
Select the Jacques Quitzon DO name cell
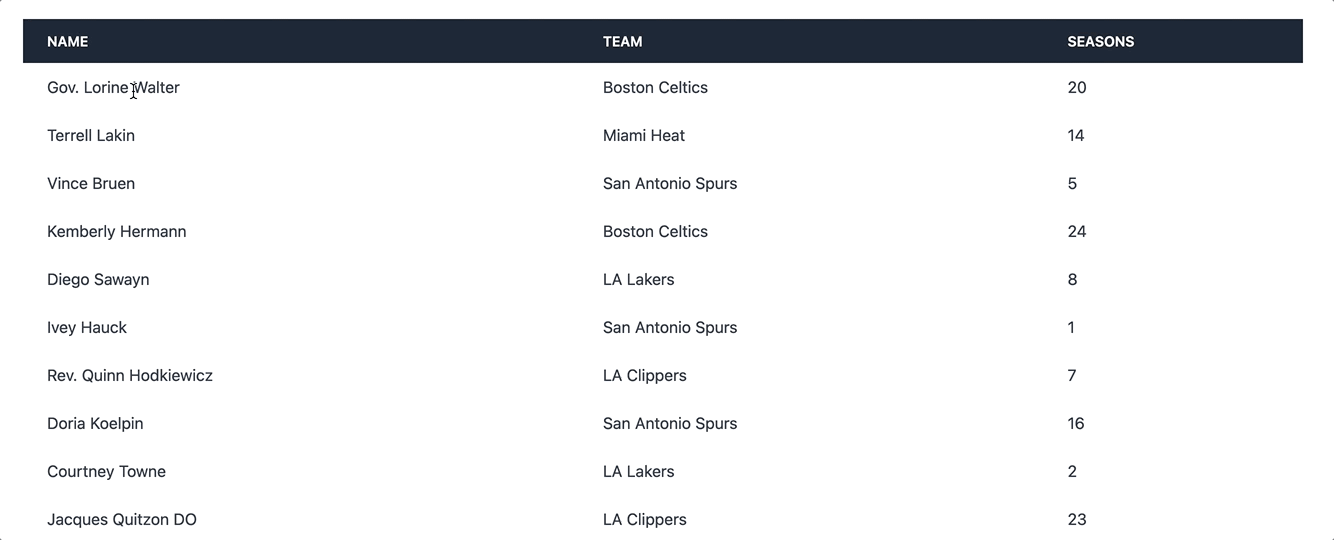[x=122, y=520]
